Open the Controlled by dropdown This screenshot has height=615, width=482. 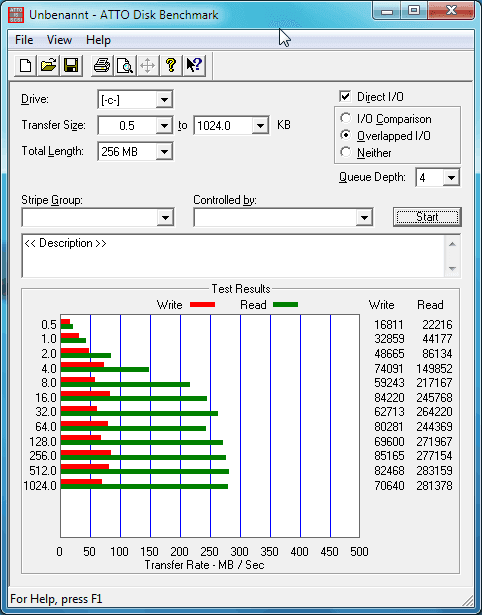(364, 217)
